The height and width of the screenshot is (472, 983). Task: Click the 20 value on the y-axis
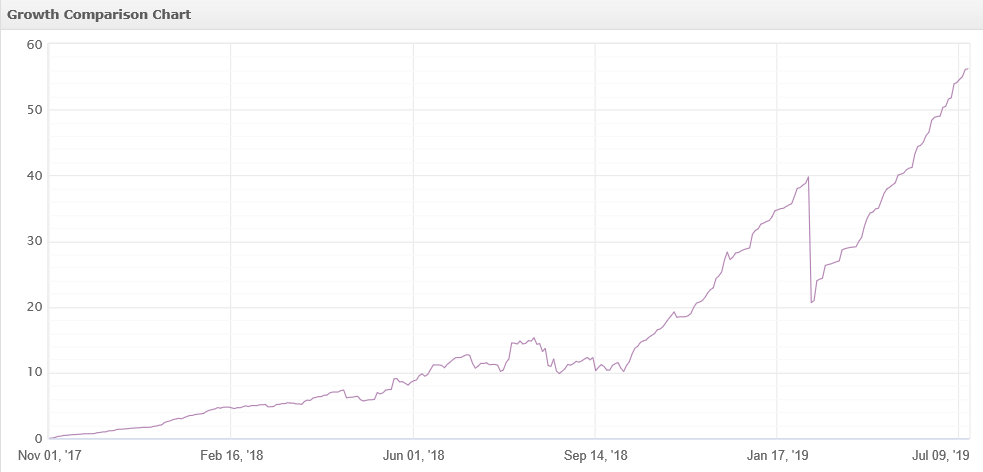pos(34,307)
